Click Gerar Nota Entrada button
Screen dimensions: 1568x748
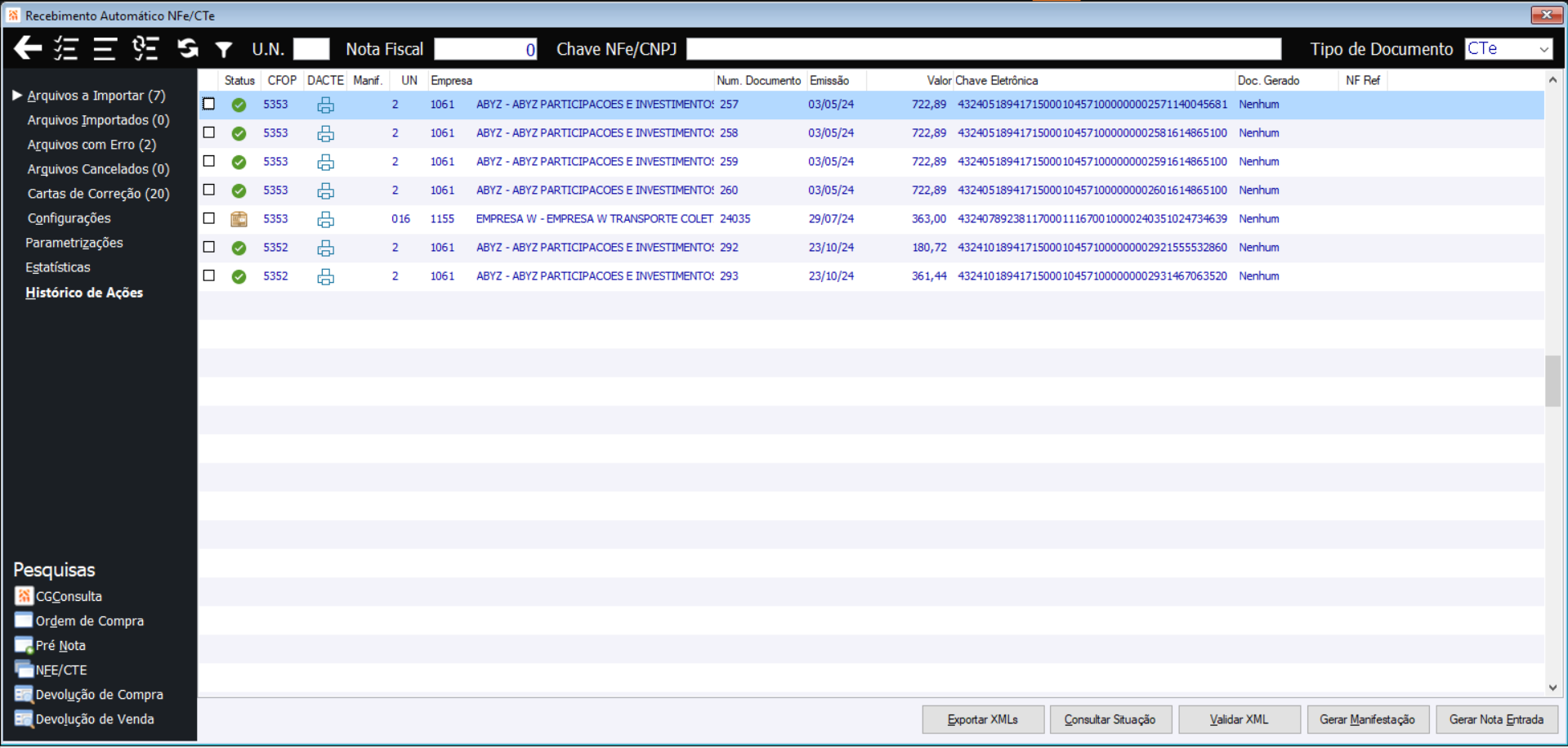pos(1497,719)
